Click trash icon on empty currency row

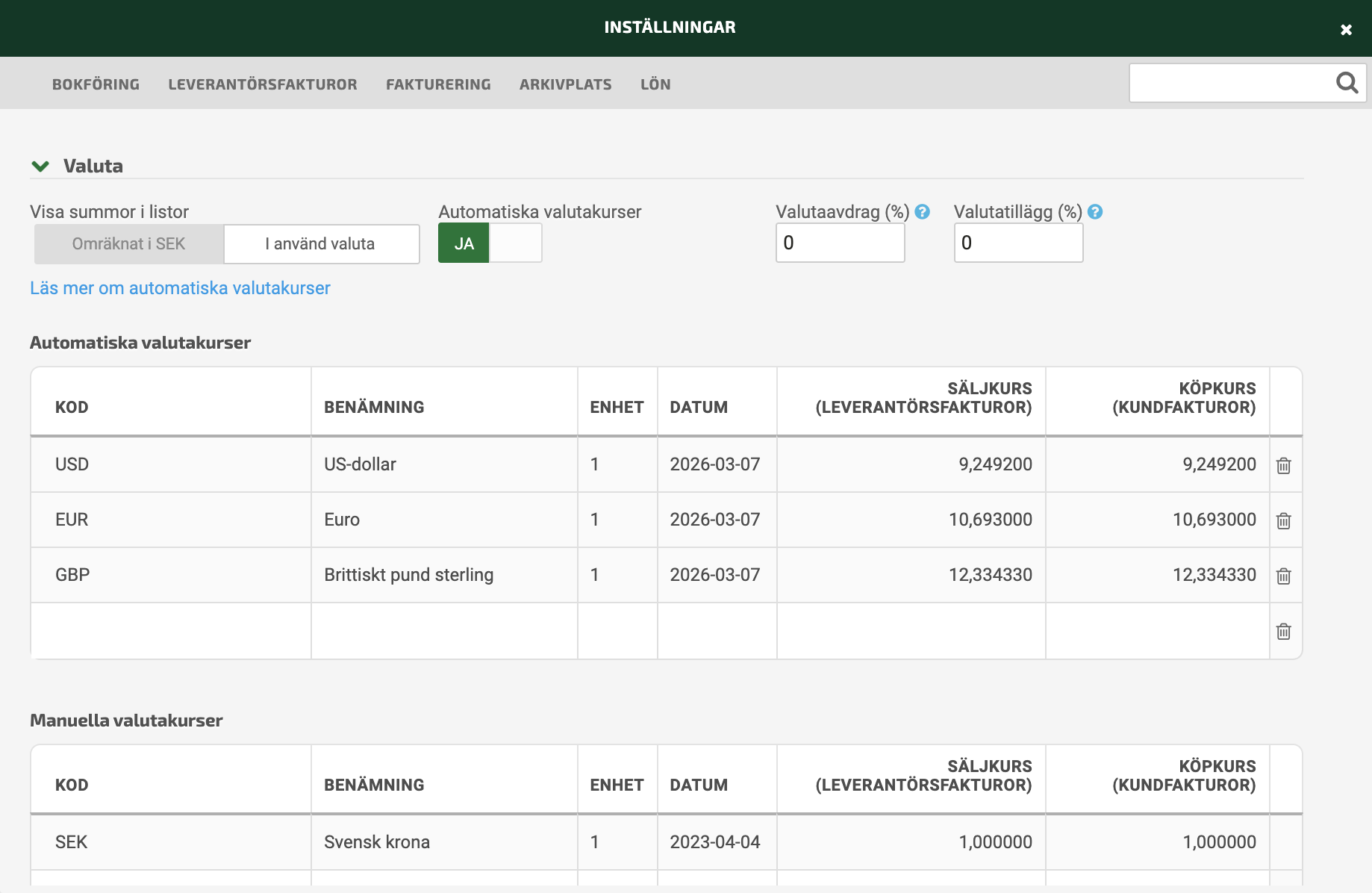click(1283, 631)
